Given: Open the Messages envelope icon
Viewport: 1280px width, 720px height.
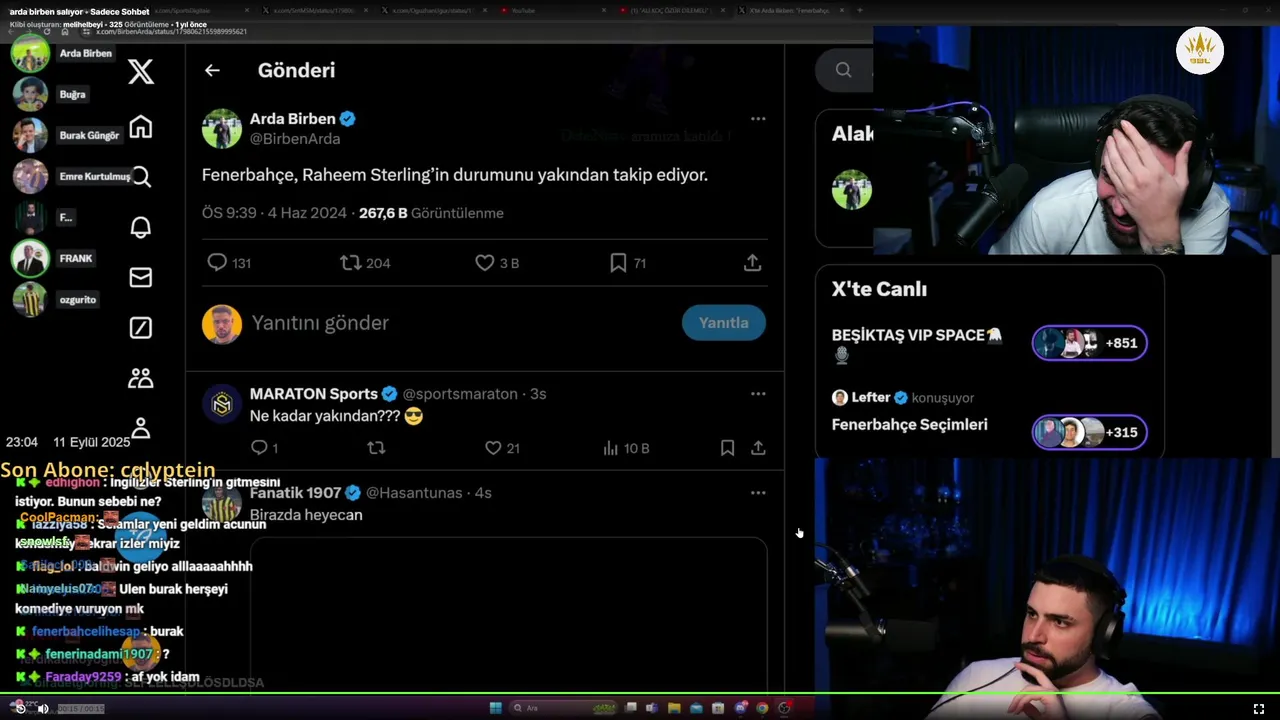Looking at the screenshot, I should 141,277.
